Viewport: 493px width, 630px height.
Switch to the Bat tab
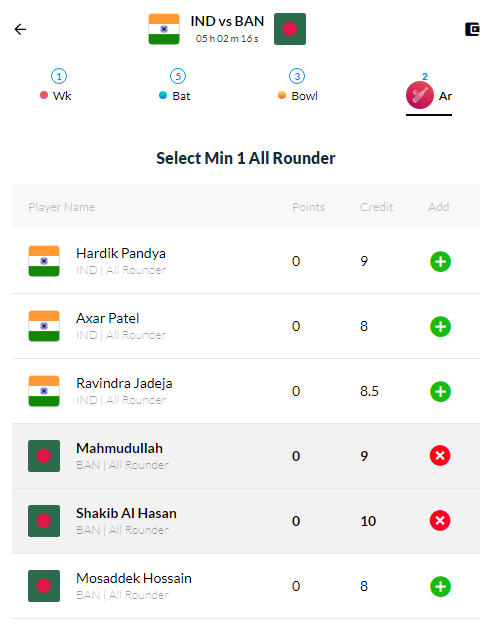[x=175, y=85]
